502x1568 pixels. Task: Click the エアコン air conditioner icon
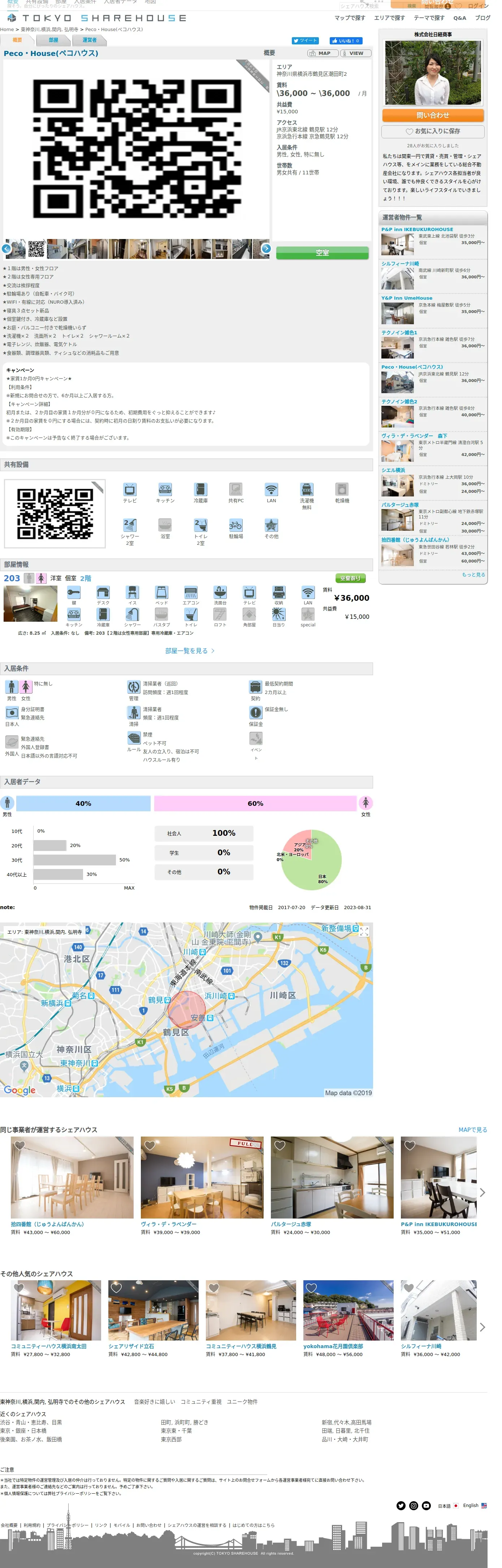point(191,592)
